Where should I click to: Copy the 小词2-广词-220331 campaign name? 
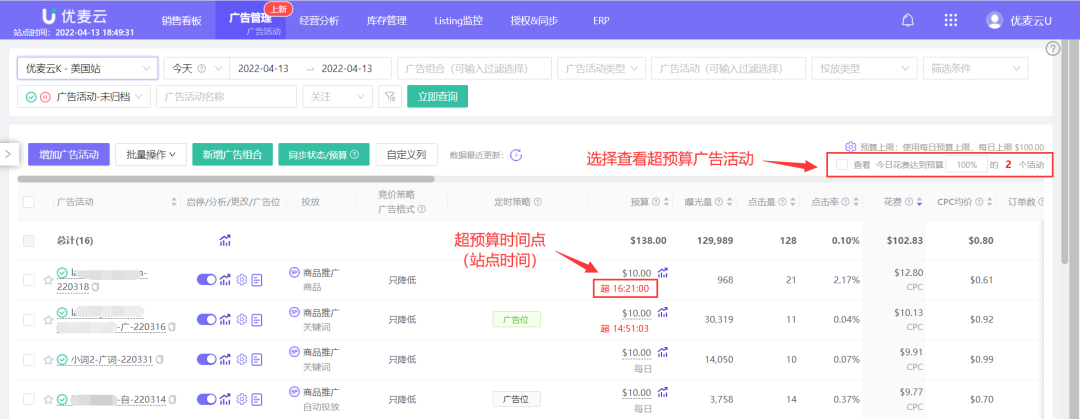click(160, 360)
